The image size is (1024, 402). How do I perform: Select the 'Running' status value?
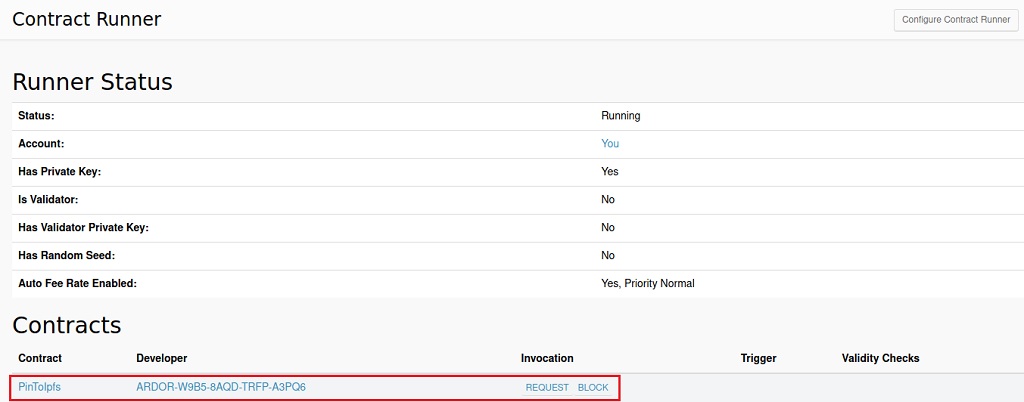click(620, 116)
